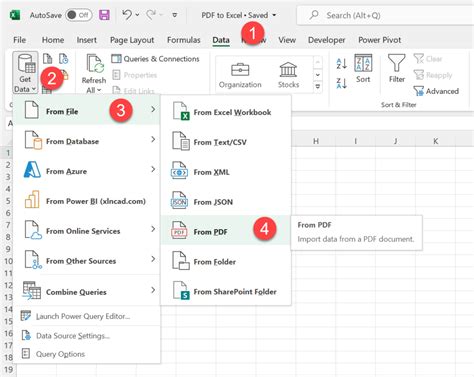
Task: Open the From Database submenu
Action: click(x=86, y=141)
